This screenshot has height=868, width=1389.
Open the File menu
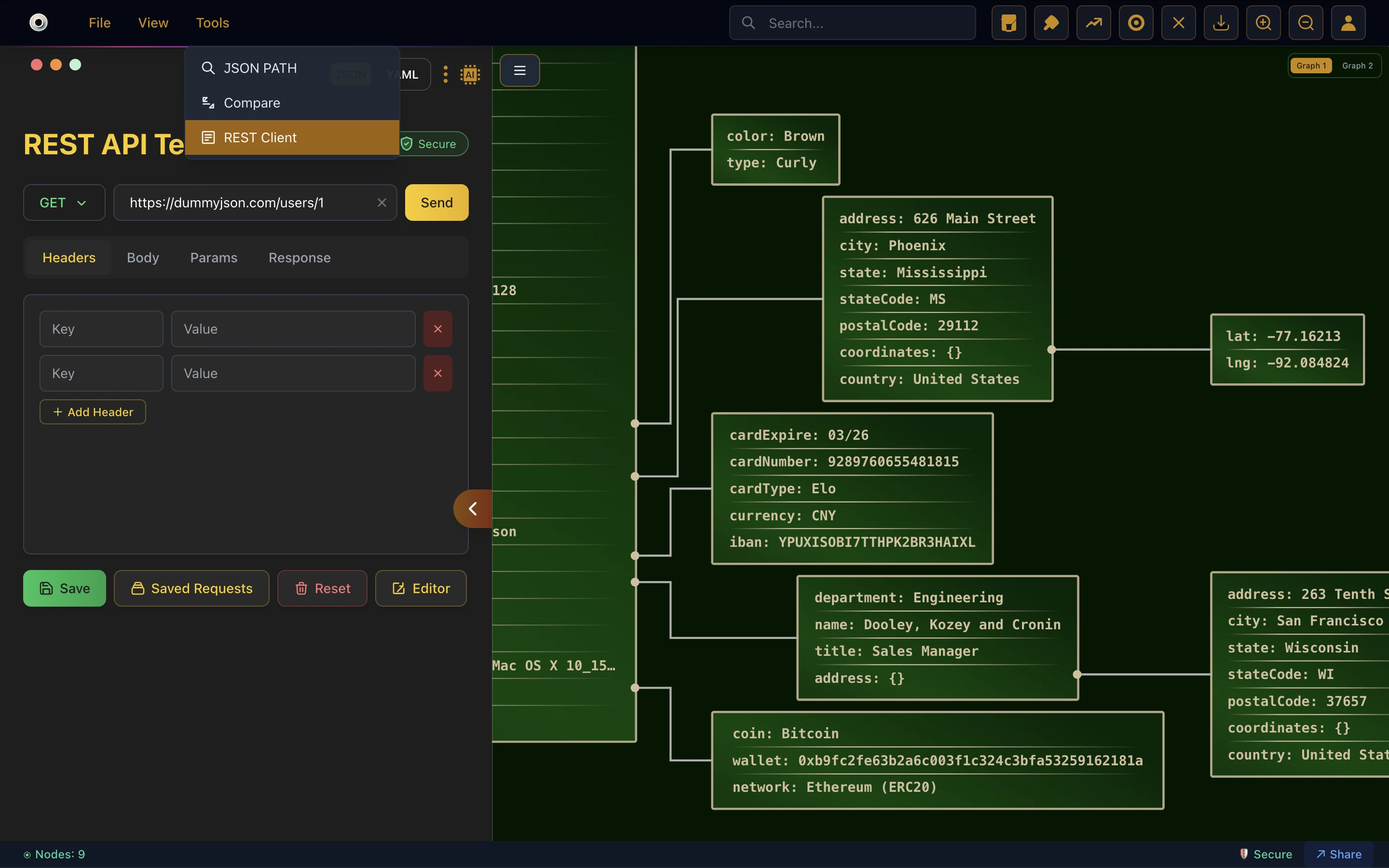99,23
